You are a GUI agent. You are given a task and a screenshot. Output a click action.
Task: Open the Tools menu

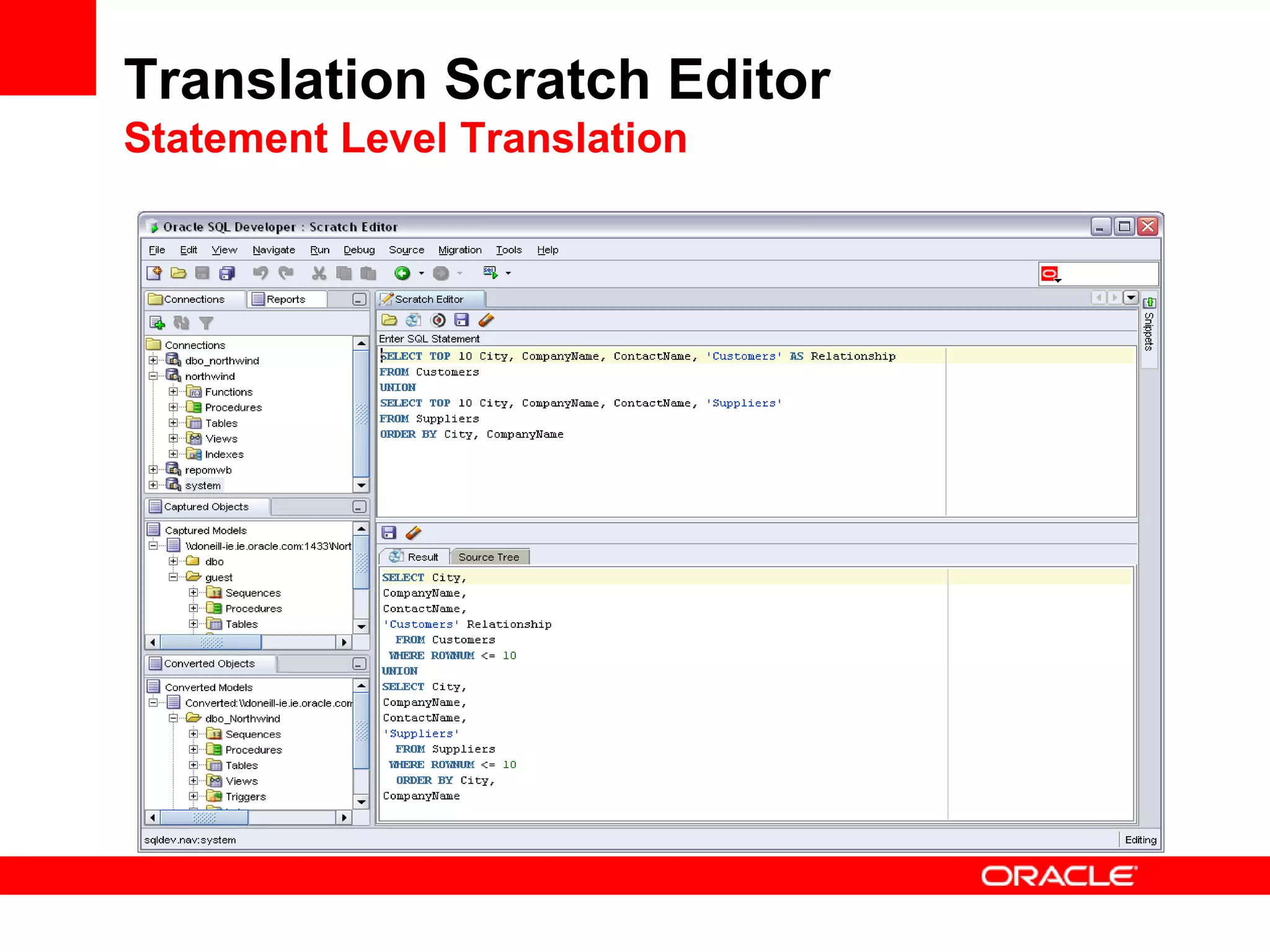tap(508, 250)
